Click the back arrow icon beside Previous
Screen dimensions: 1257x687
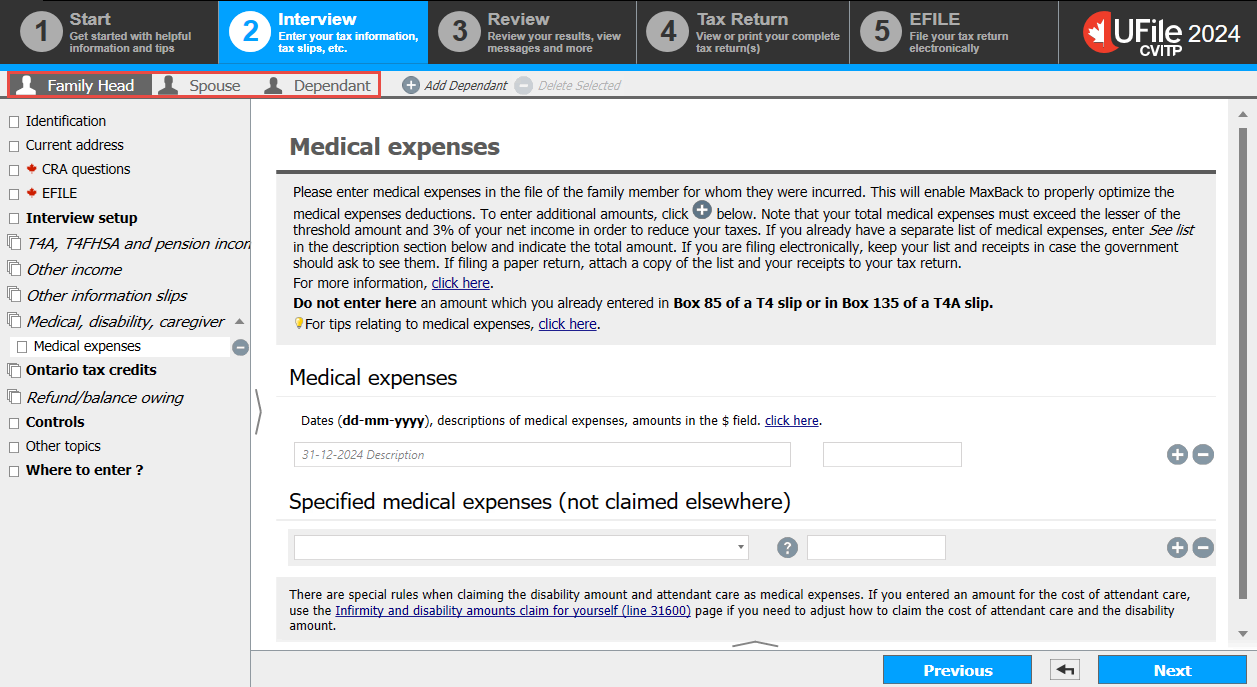(1065, 670)
